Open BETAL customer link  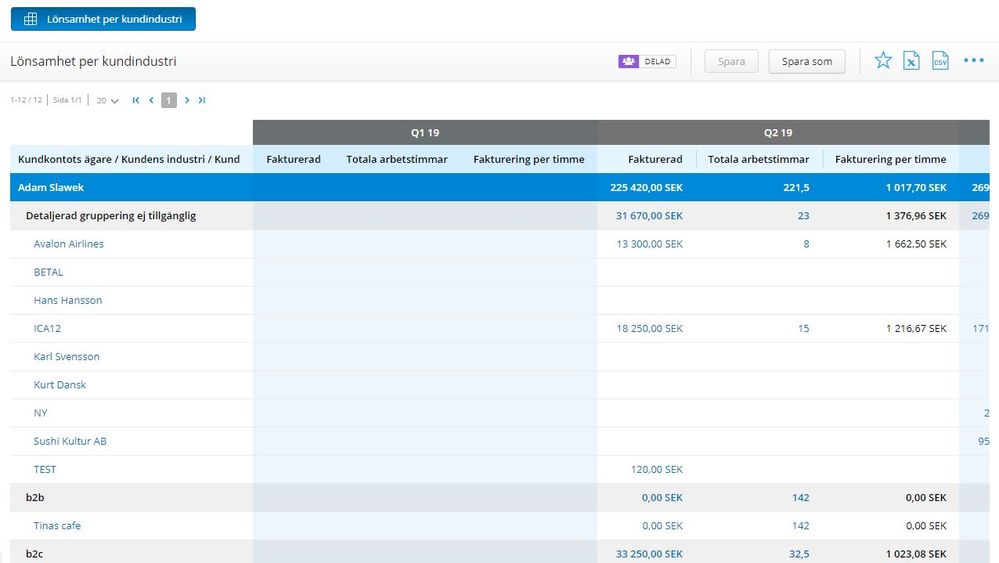point(48,272)
